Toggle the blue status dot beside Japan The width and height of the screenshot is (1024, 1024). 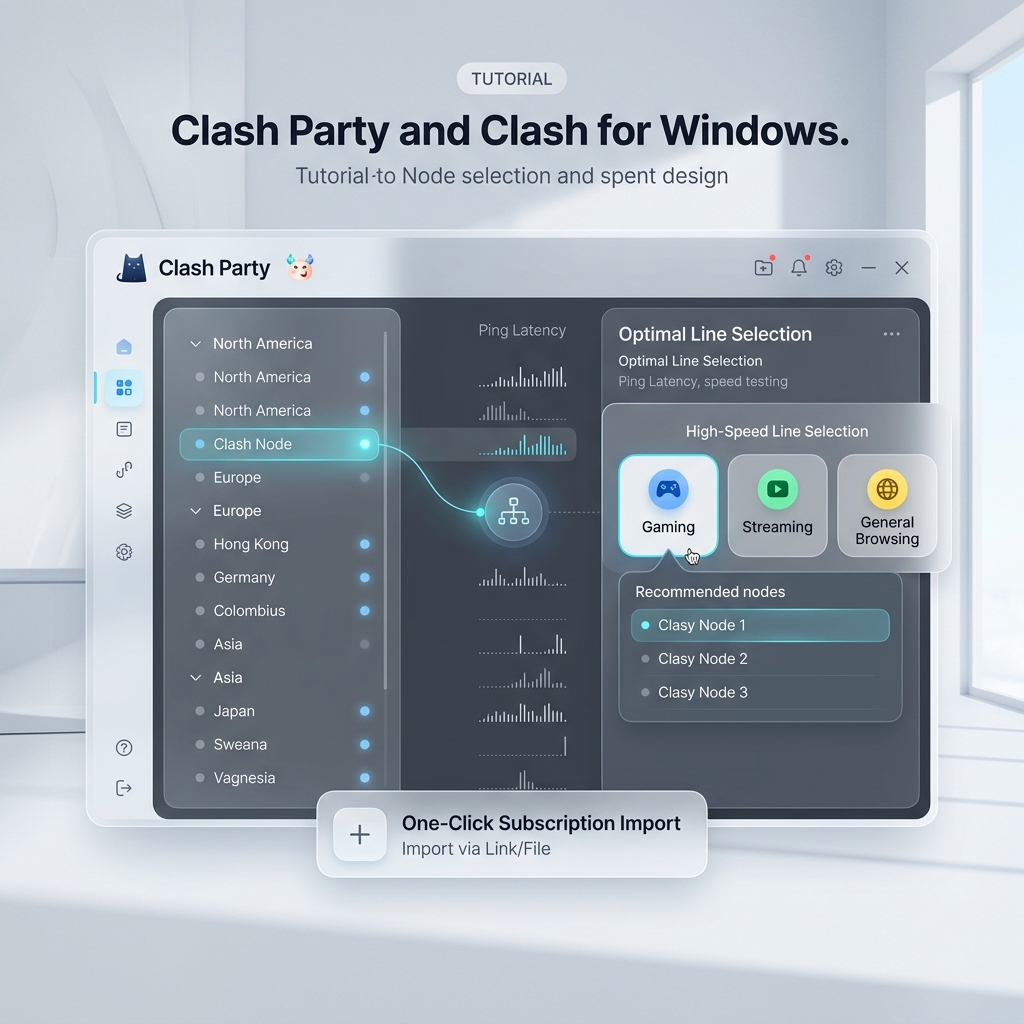(364, 711)
